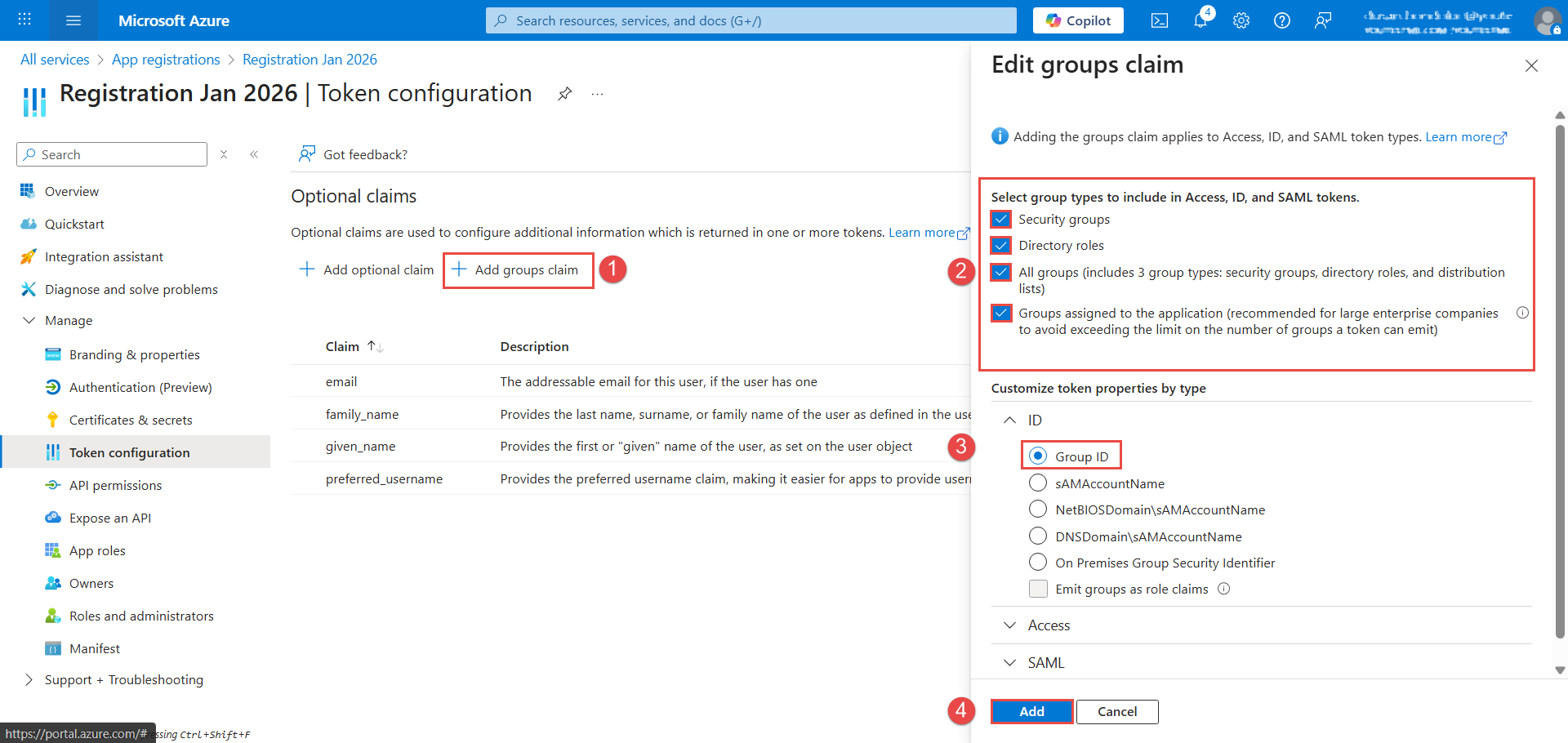This screenshot has width=1568, height=743.
Task: Click the help question mark icon
Action: pyautogui.click(x=1281, y=20)
